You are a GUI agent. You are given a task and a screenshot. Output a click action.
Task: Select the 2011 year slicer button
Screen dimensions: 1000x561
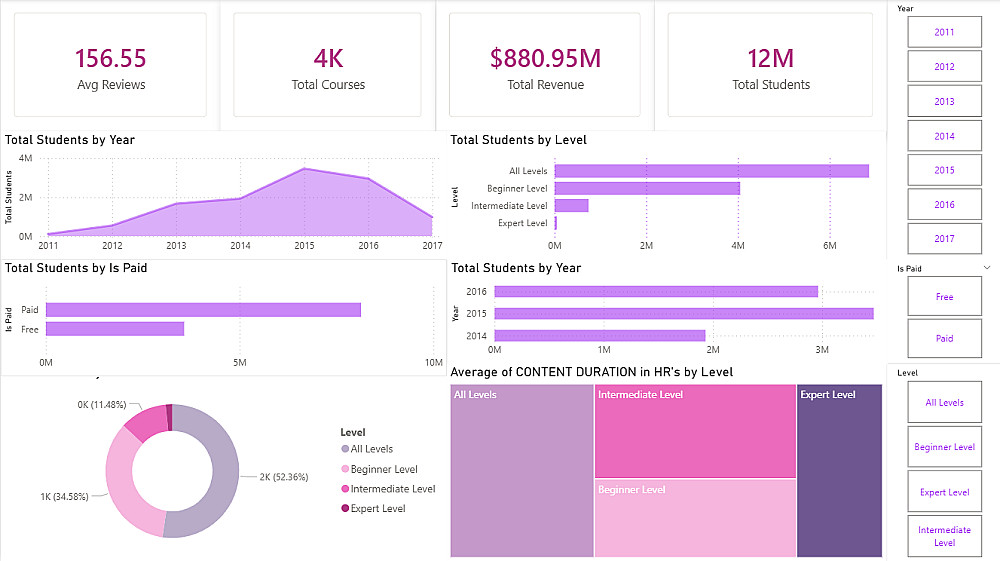pos(945,33)
